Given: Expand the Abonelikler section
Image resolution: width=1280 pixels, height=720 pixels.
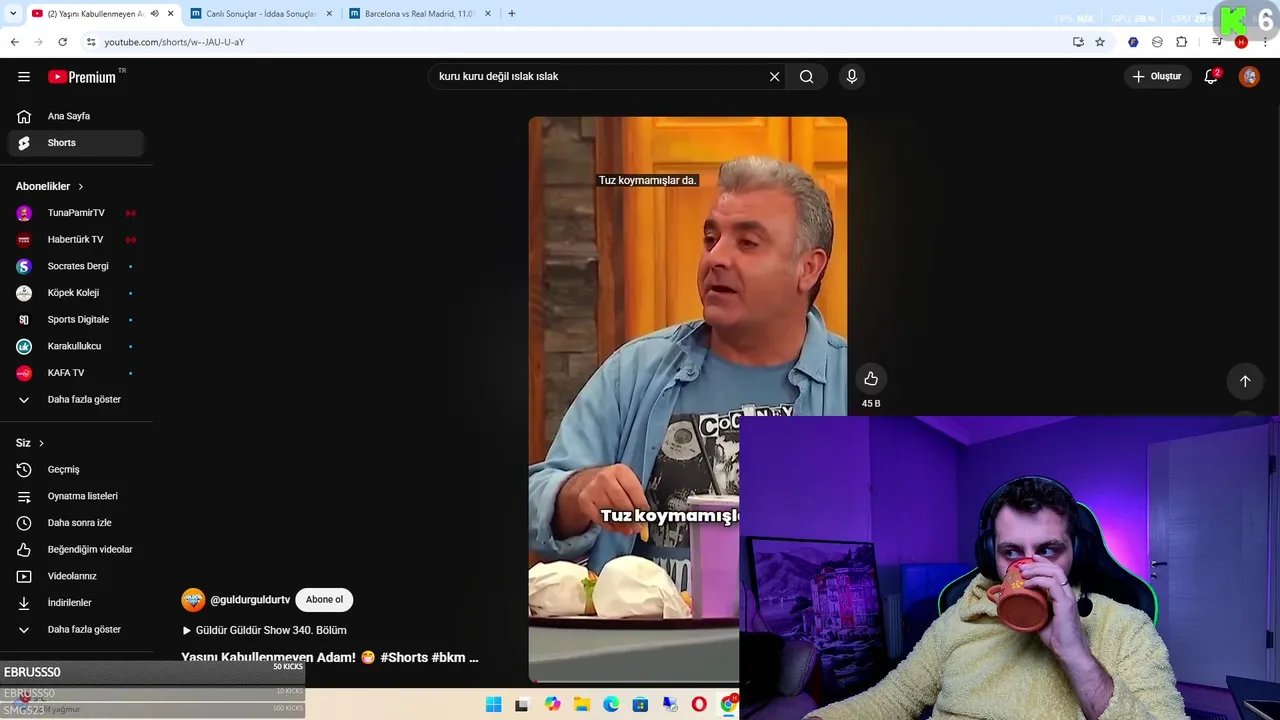Looking at the screenshot, I should (x=50, y=187).
